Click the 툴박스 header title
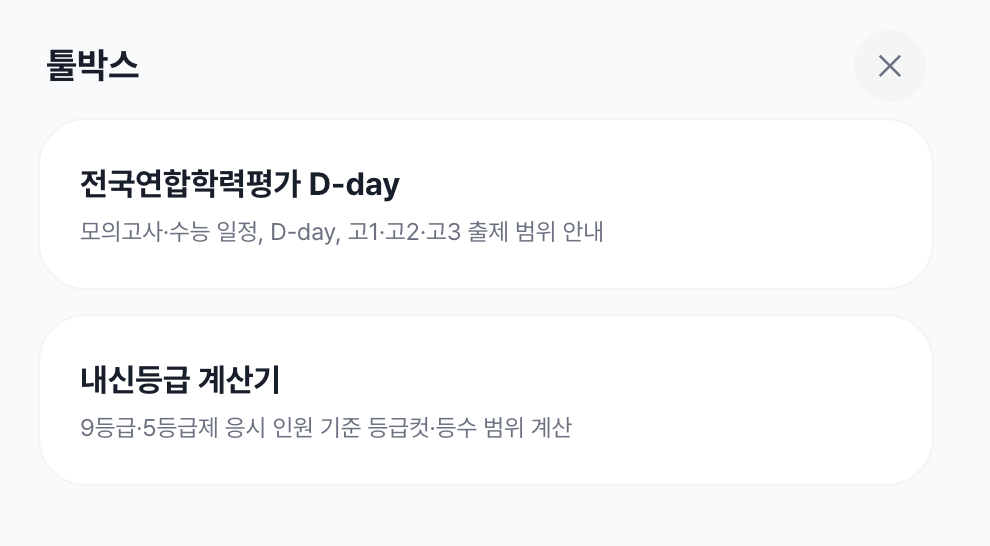990x546 pixels. pyautogui.click(x=93, y=66)
